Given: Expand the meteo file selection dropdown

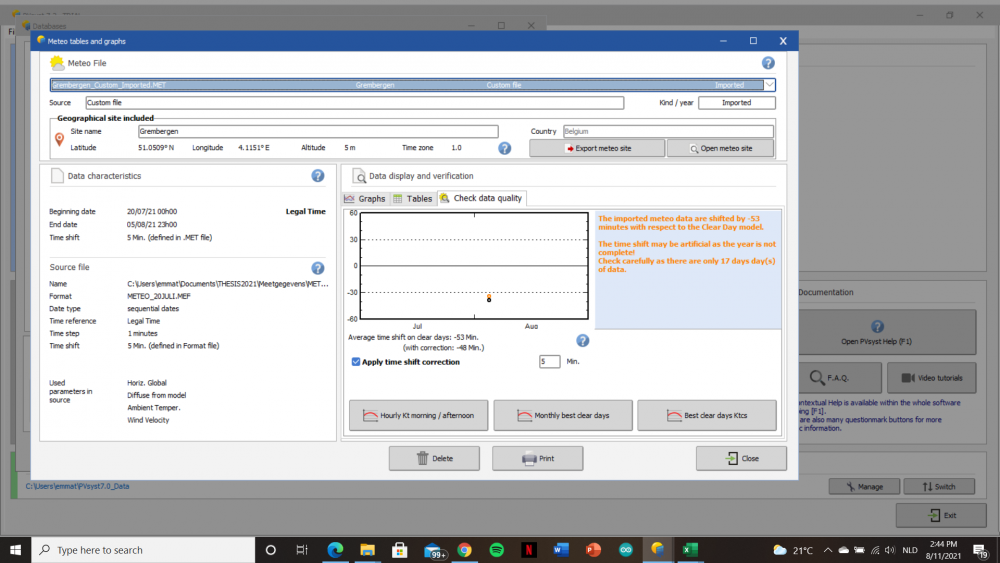Looking at the screenshot, I should point(768,85).
